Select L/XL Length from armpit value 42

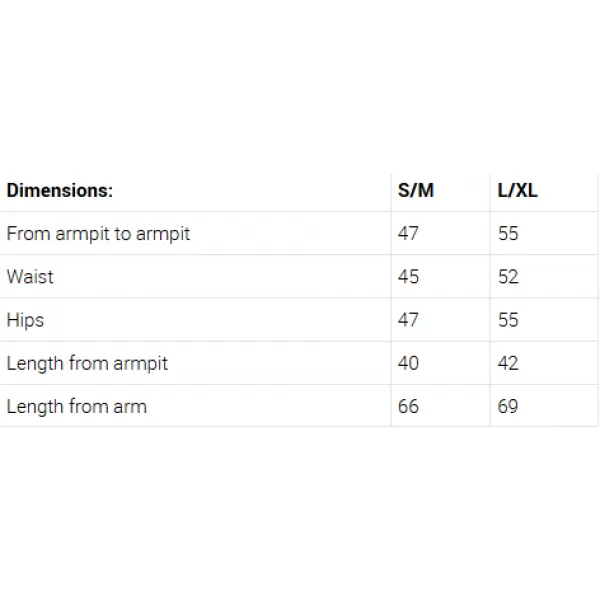pyautogui.click(x=508, y=363)
